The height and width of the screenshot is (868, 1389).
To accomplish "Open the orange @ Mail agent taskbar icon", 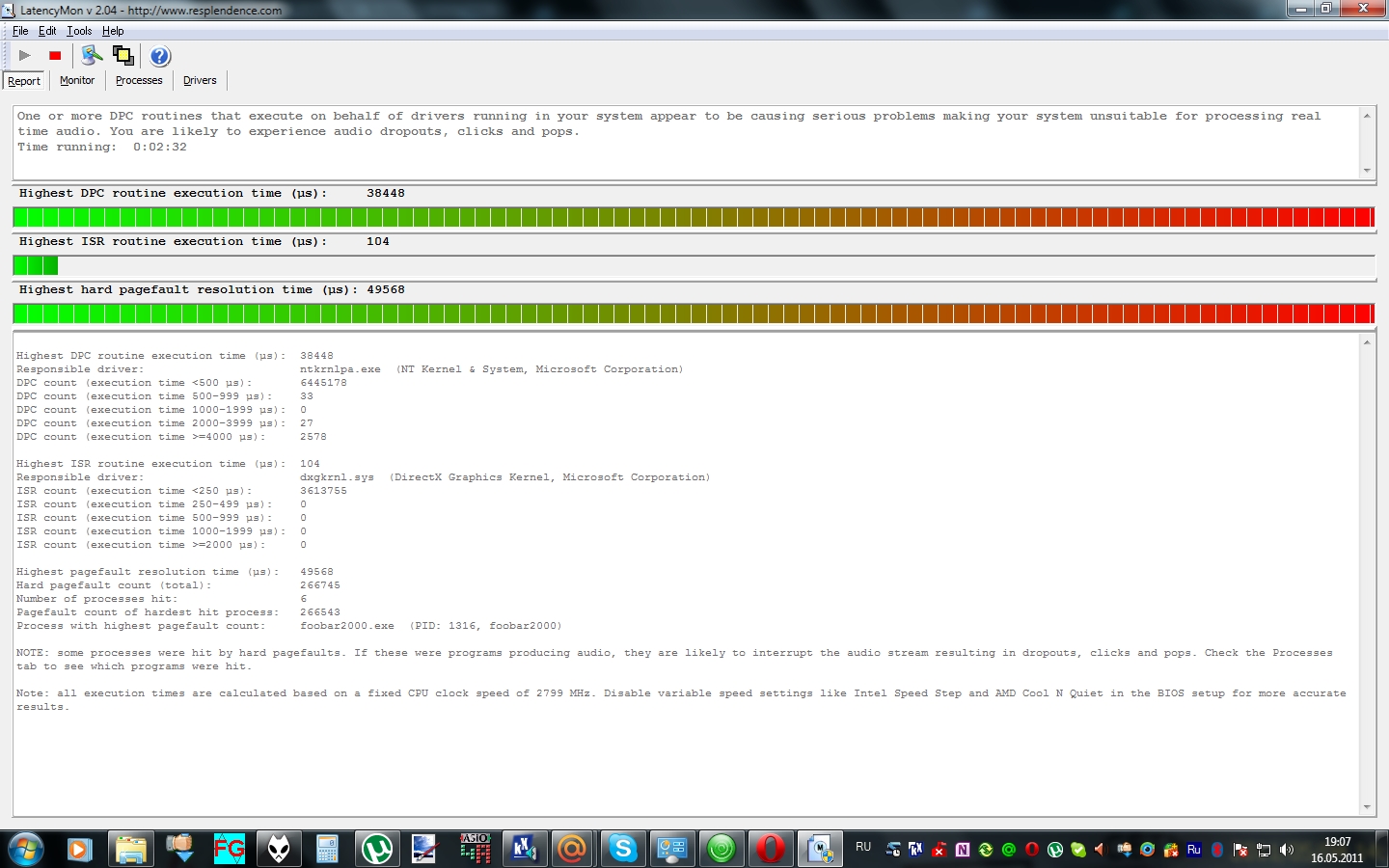I will (x=573, y=849).
